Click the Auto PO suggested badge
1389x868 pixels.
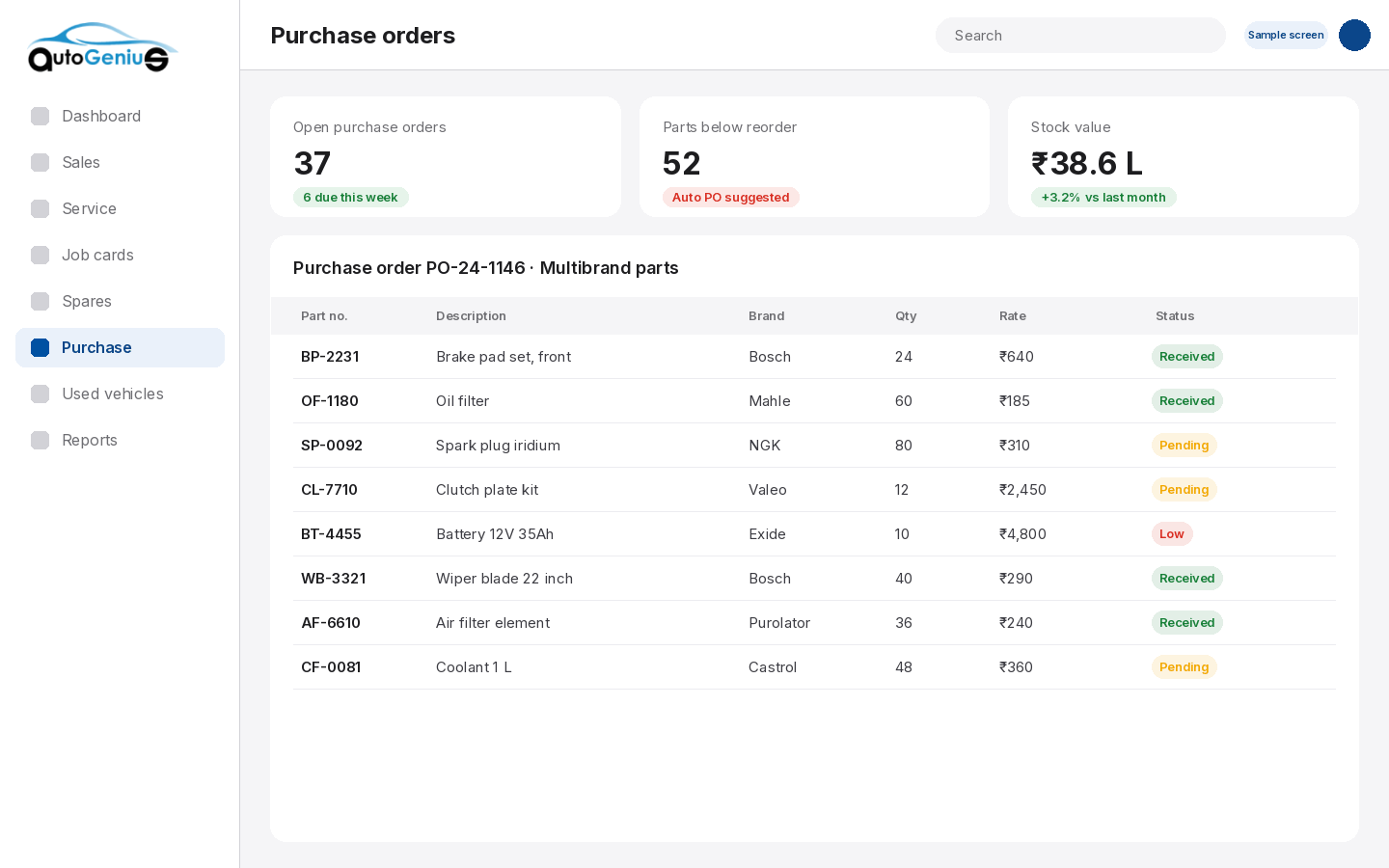point(730,198)
